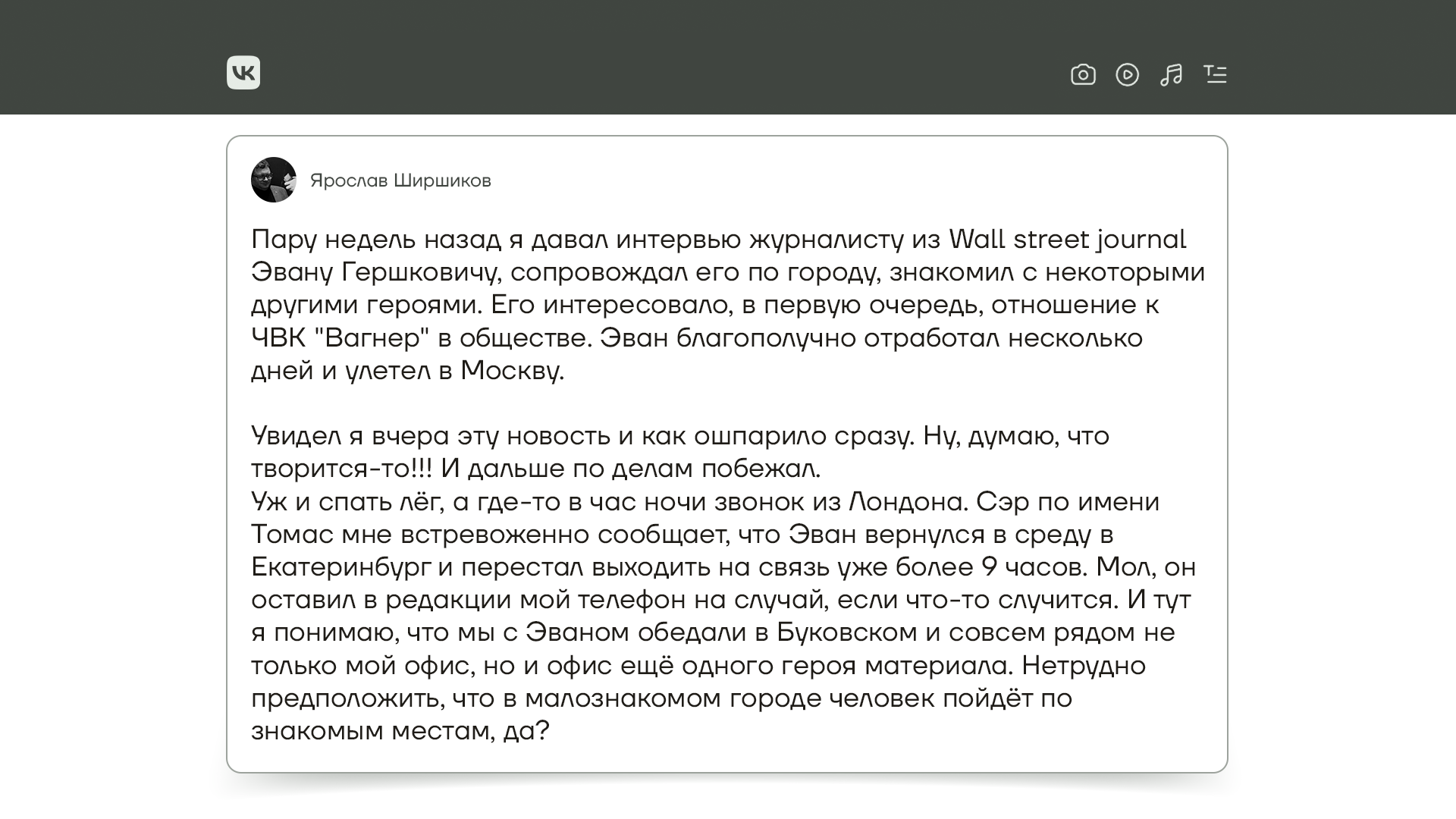This screenshot has width=1456, height=819.
Task: Open the music note icon
Action: coord(1171,74)
